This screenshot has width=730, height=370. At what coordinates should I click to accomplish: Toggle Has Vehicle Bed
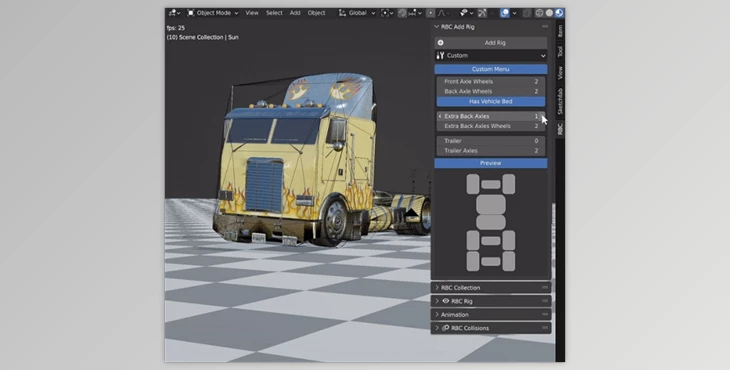coord(491,101)
